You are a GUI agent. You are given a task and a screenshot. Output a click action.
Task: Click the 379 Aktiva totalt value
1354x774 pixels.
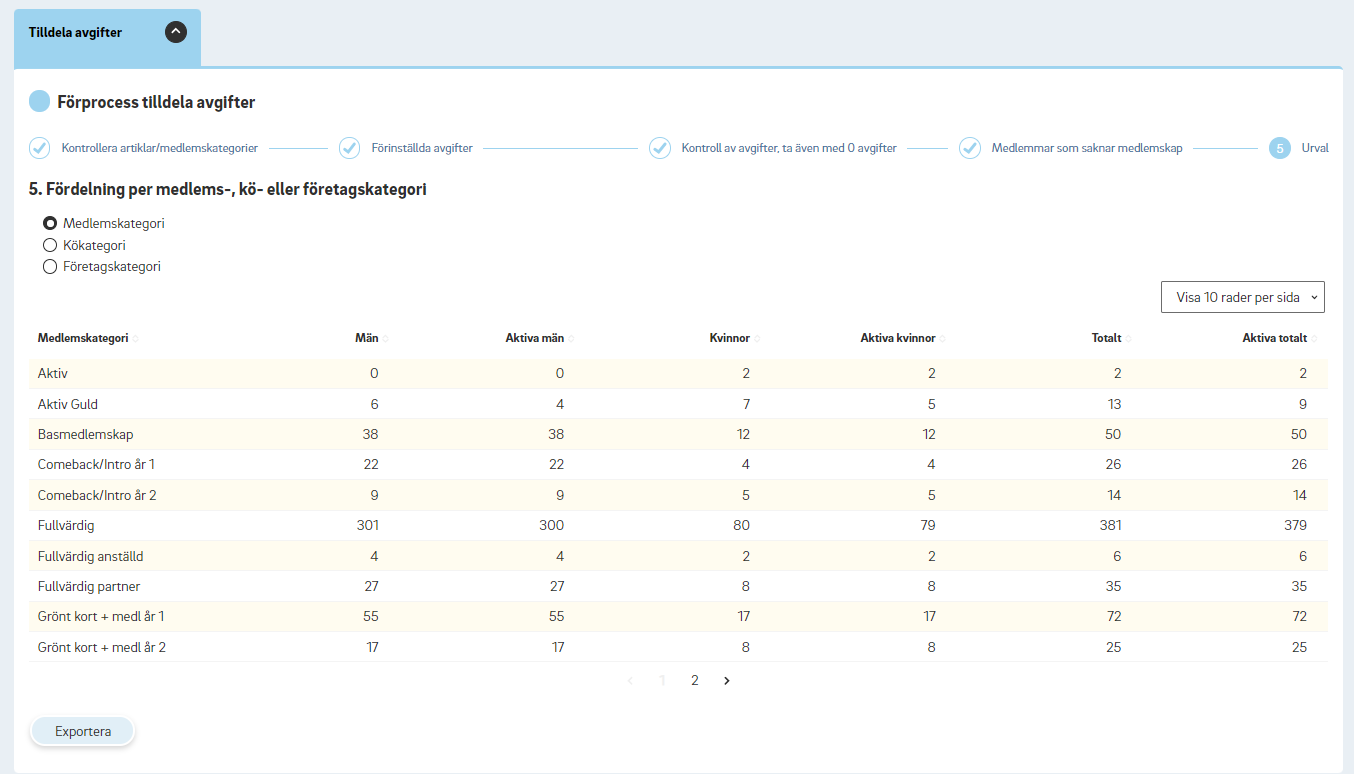click(1294, 525)
